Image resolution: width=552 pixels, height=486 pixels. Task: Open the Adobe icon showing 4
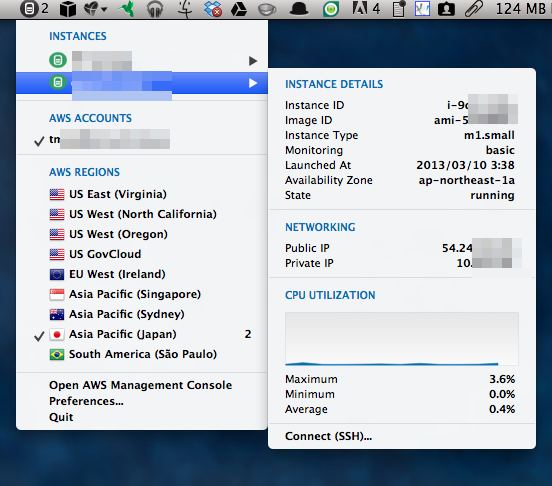366,8
